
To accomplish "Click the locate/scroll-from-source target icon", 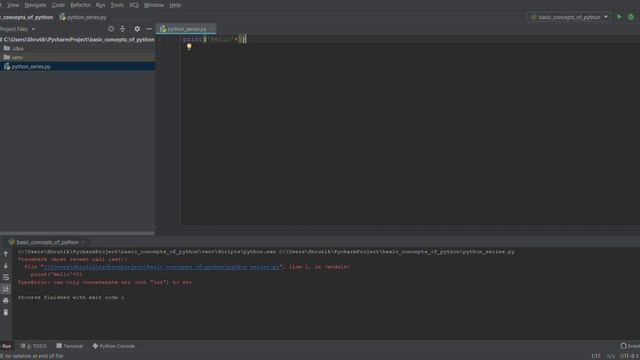I will click(x=111, y=29).
